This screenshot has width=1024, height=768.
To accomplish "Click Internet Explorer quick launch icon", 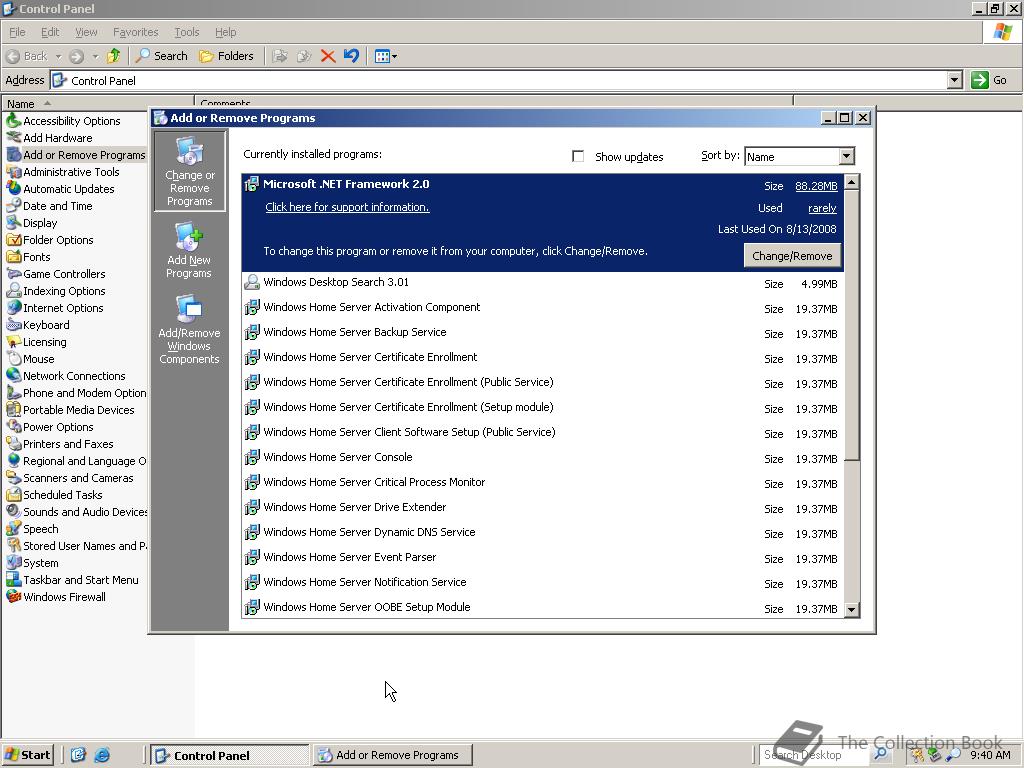I will tap(103, 755).
